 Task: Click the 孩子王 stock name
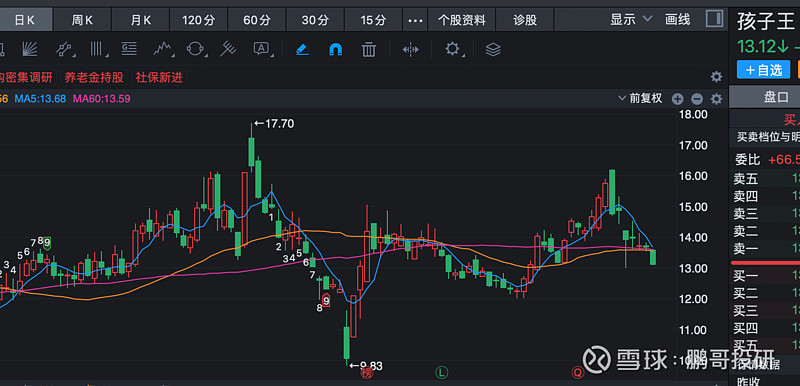(x=767, y=22)
